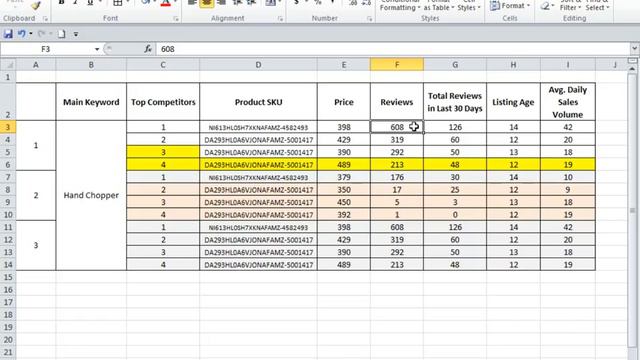This screenshot has width=640, height=360.
Task: Align cell text to the right
Action: (x=222, y=3)
